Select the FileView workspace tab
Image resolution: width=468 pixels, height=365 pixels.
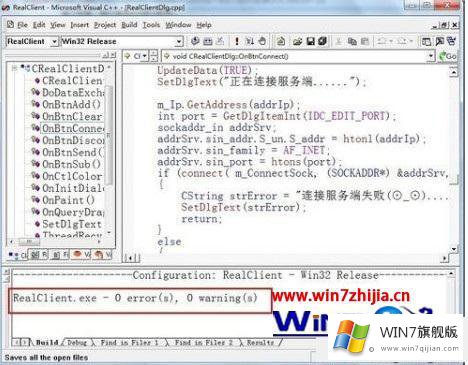(x=60, y=255)
